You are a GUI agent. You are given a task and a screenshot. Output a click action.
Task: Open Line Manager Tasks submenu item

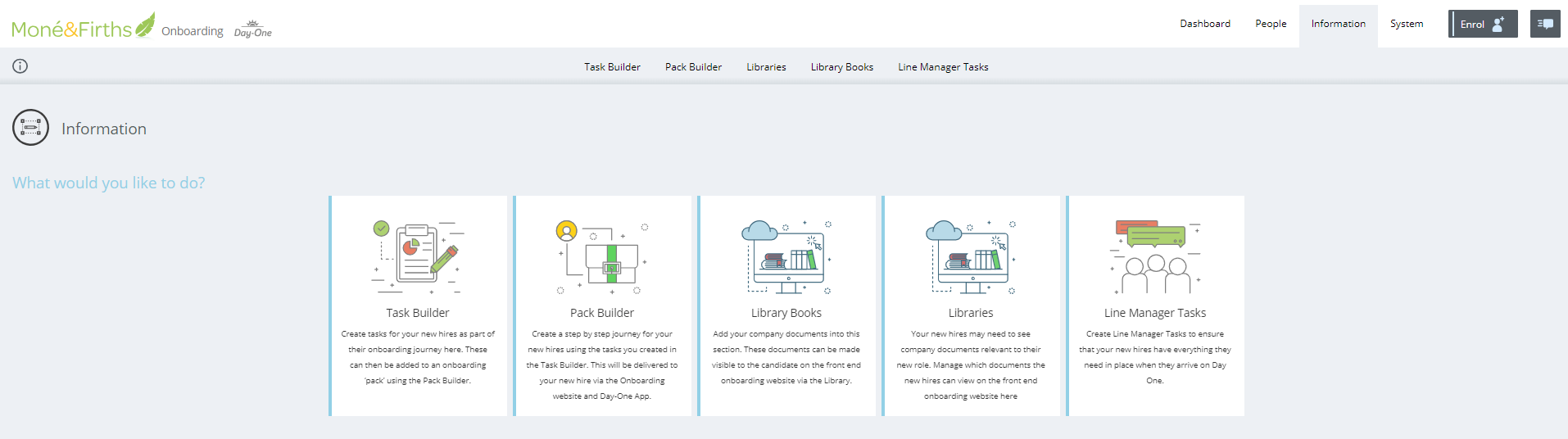943,67
